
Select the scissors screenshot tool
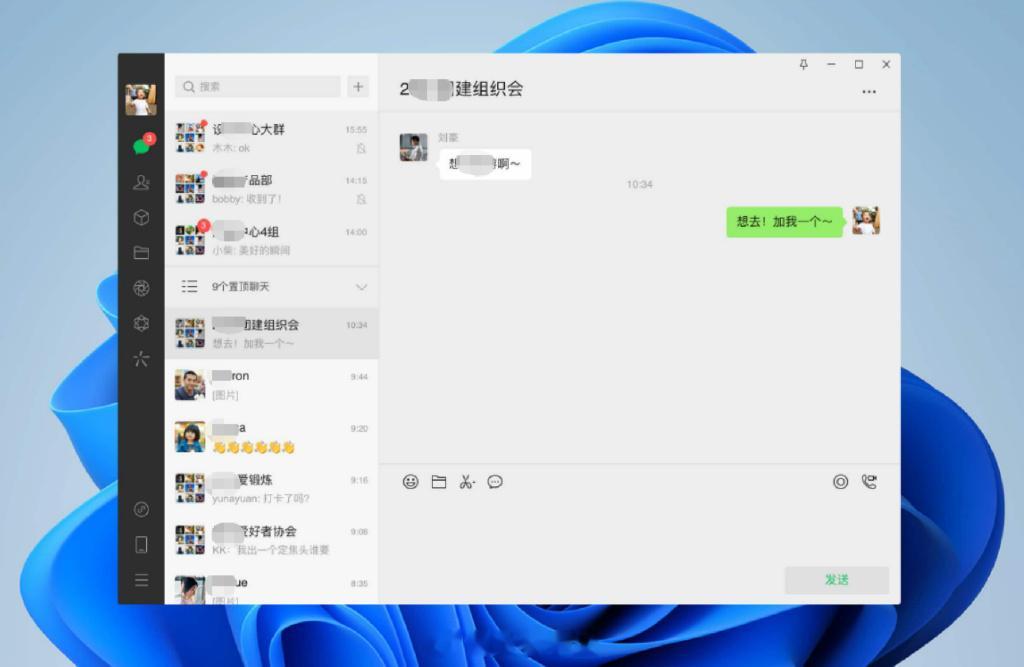(x=465, y=481)
